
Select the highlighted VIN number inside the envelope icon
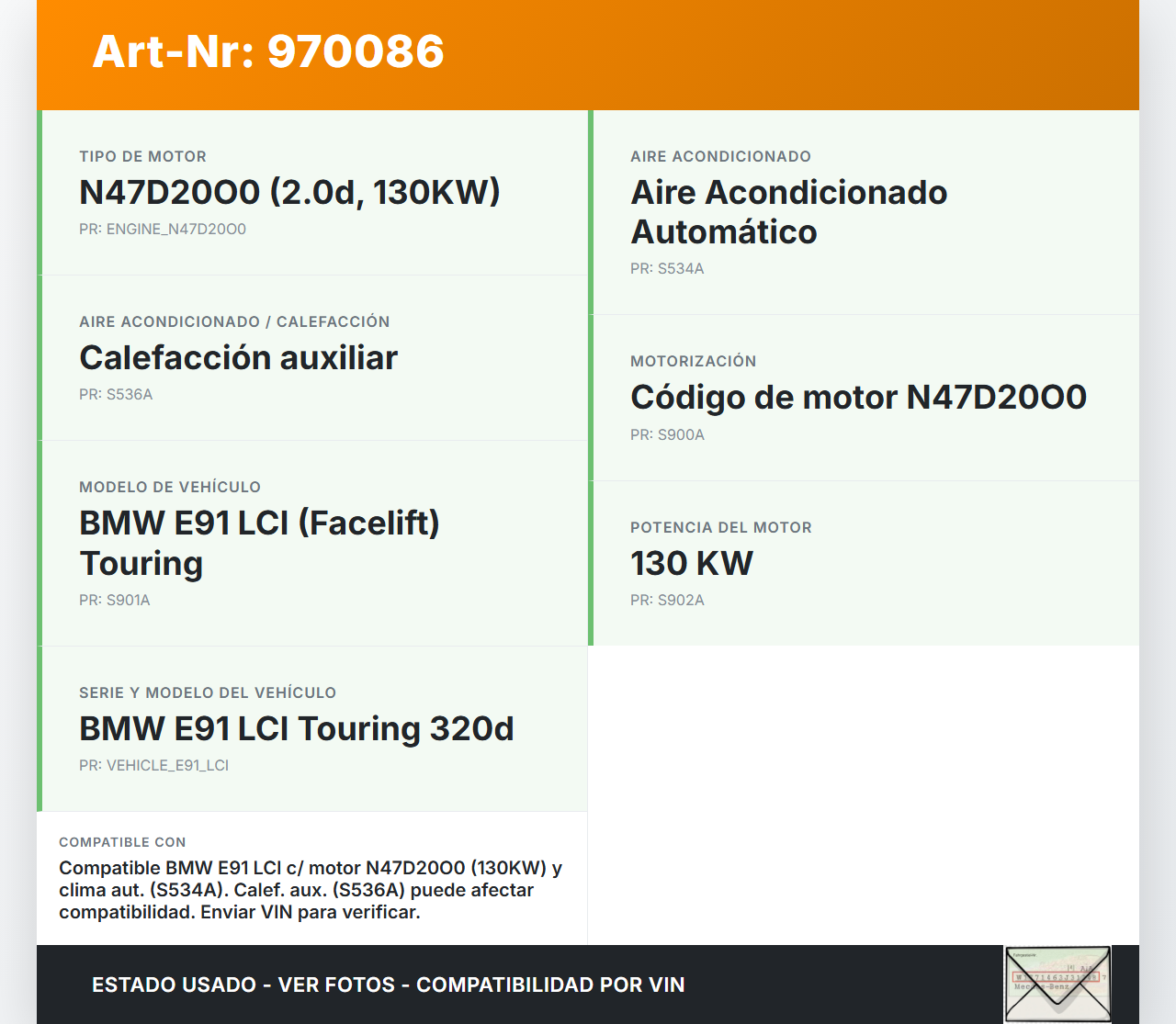tap(1056, 976)
